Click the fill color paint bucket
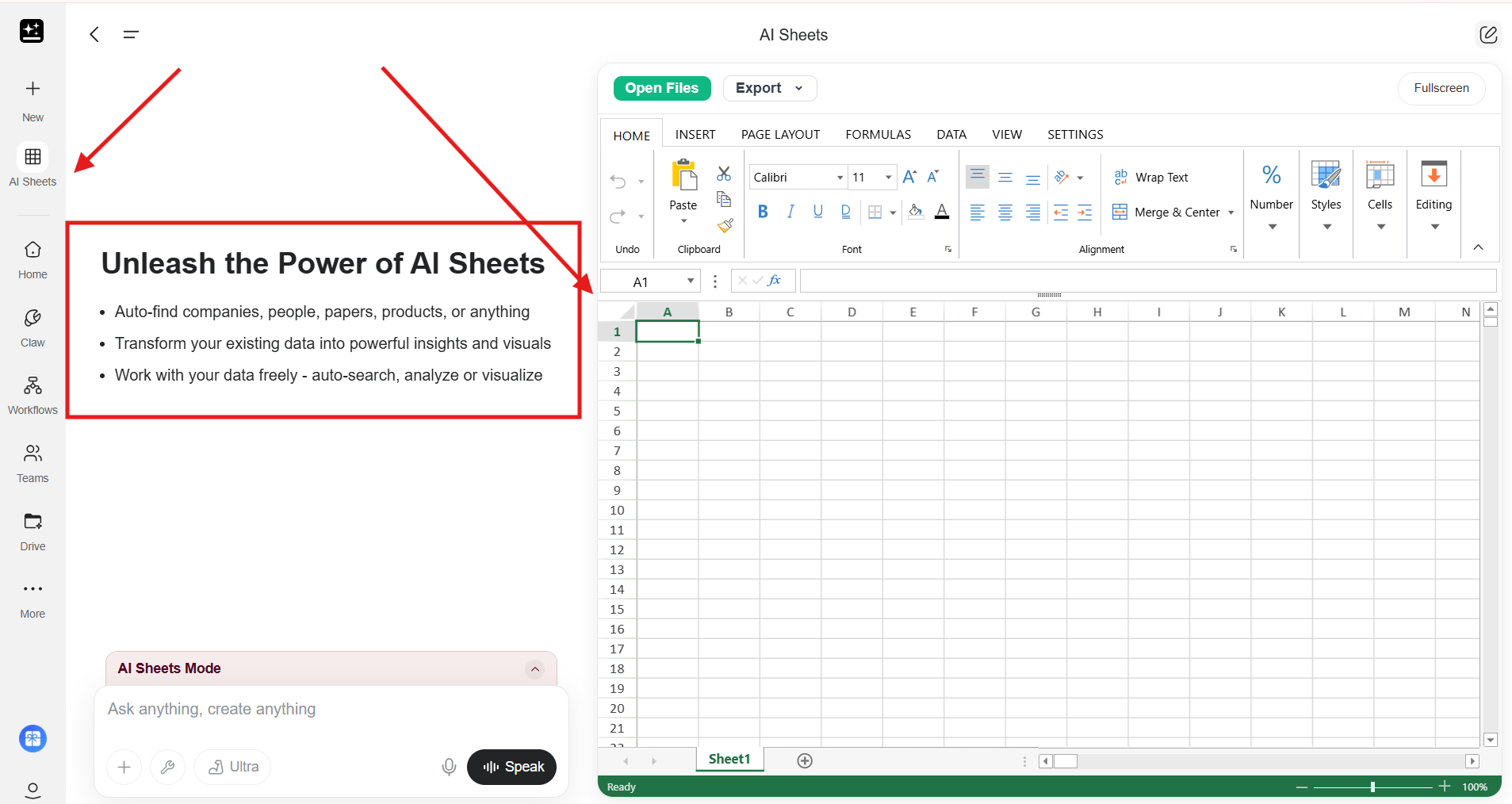The height and width of the screenshot is (804, 1512). pos(915,212)
